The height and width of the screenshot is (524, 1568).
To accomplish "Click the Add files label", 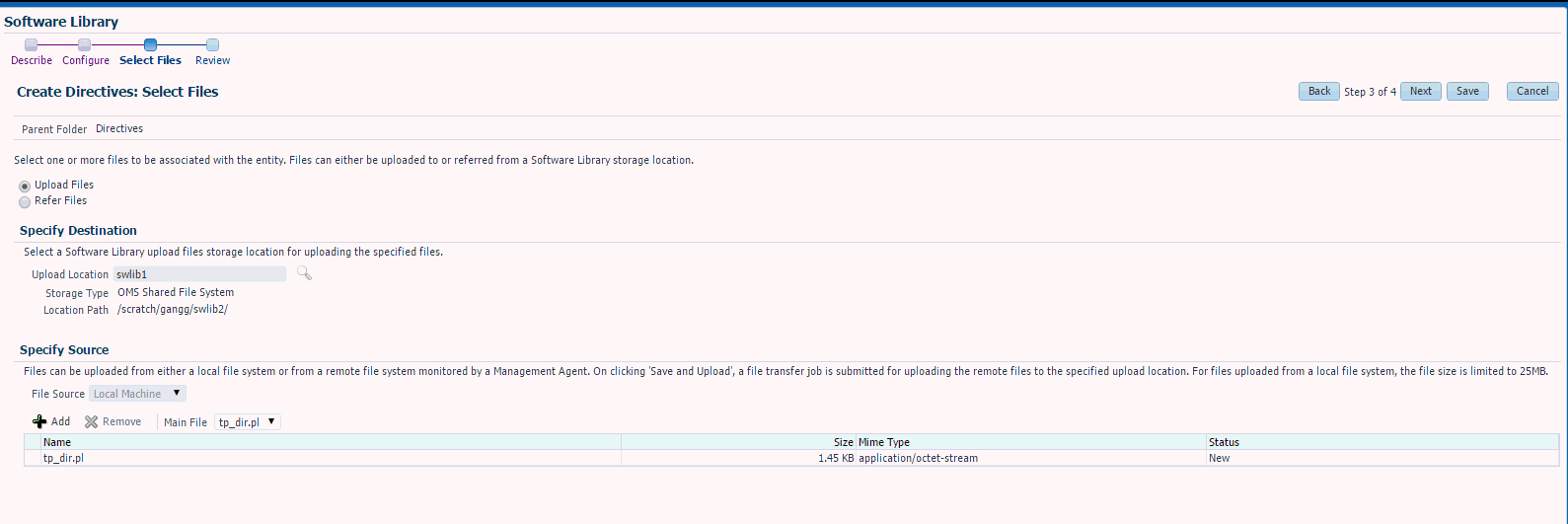I will tap(60, 421).
